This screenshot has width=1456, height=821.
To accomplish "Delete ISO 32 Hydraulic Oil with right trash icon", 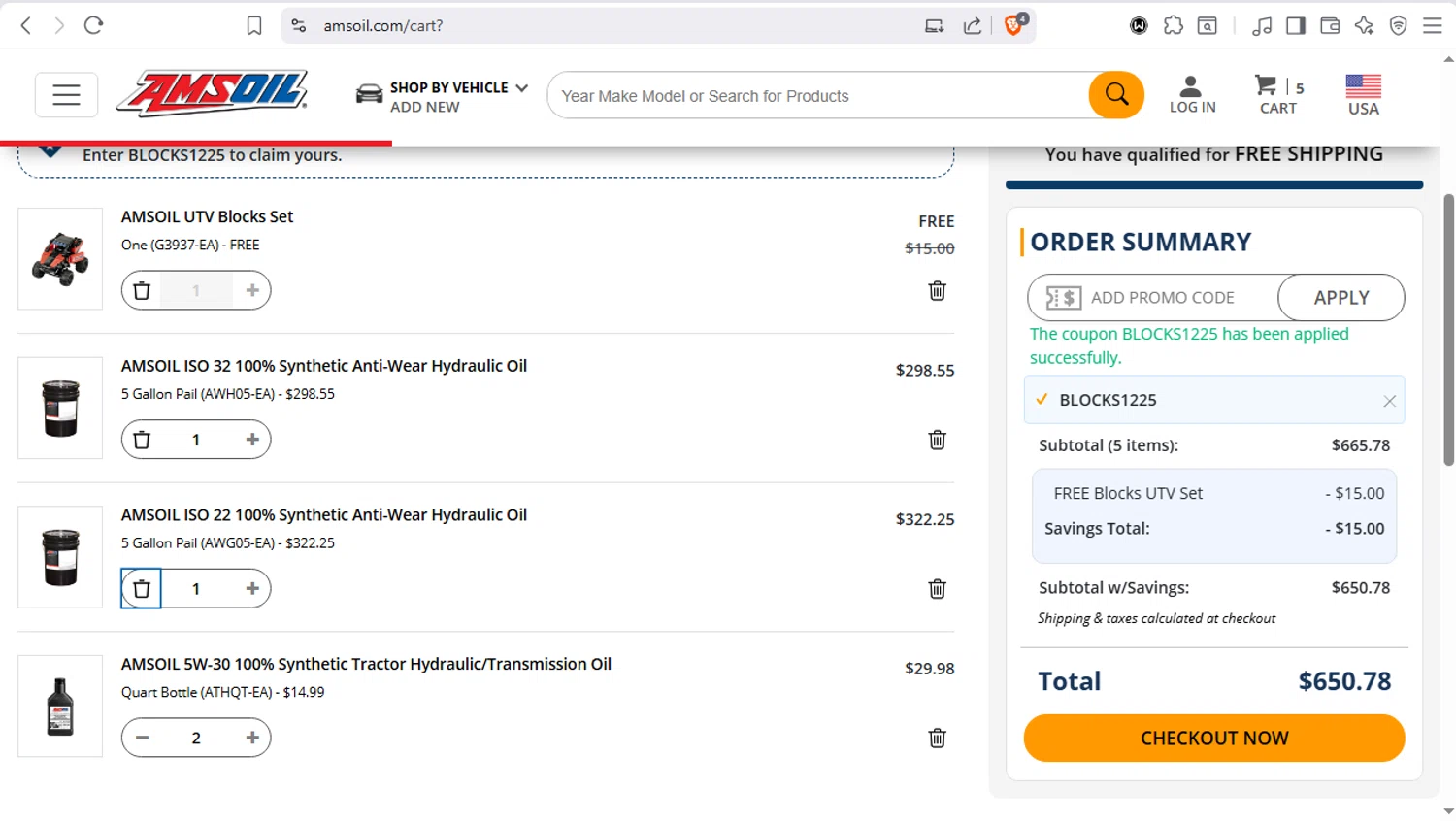I will point(937,441).
